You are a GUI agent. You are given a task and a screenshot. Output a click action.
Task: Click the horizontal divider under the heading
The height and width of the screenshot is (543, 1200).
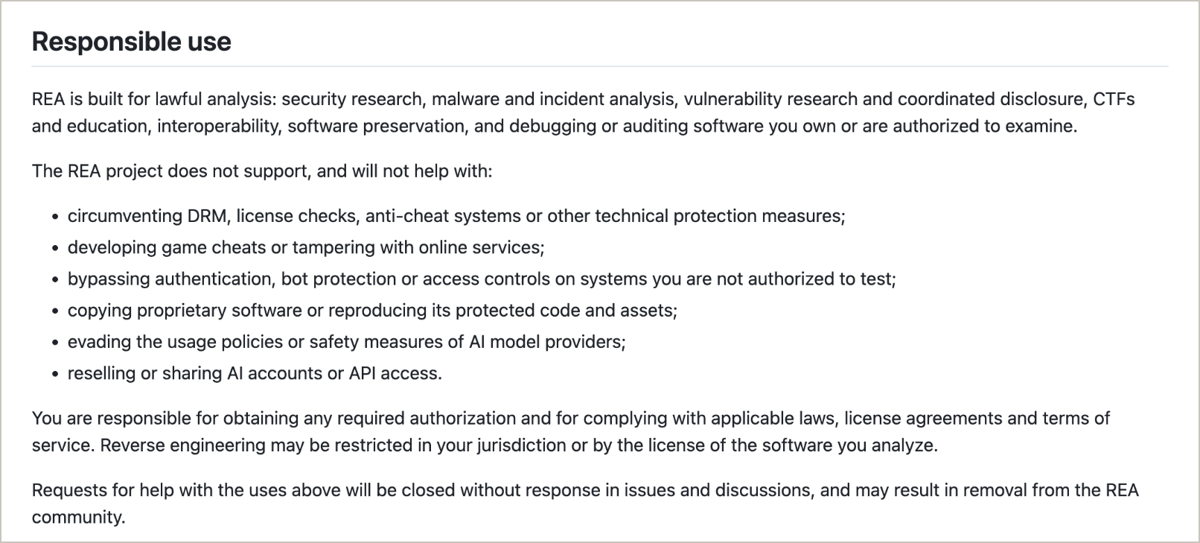(x=600, y=66)
